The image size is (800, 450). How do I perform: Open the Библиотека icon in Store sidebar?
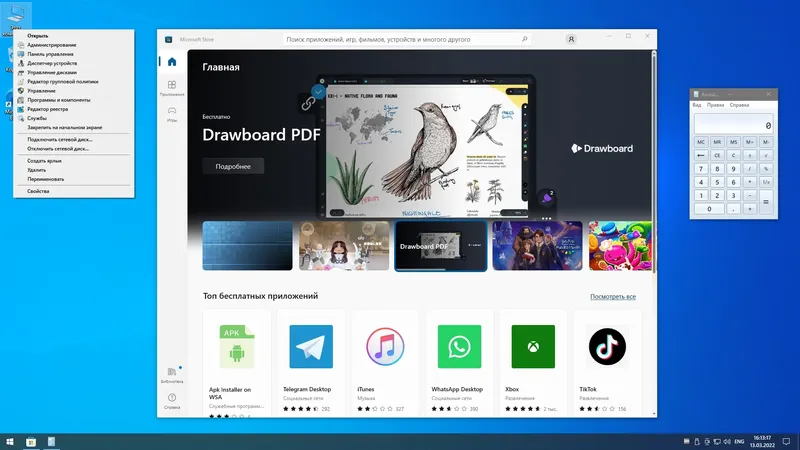click(172, 375)
